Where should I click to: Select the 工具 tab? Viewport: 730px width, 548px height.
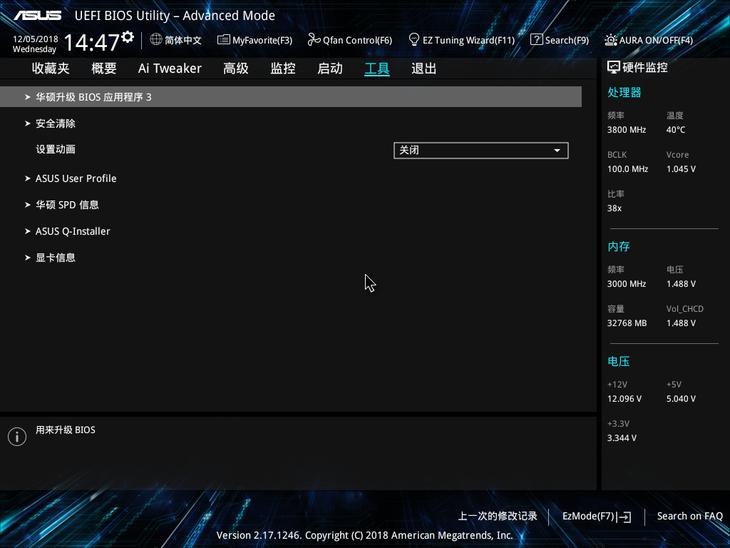tap(377, 68)
